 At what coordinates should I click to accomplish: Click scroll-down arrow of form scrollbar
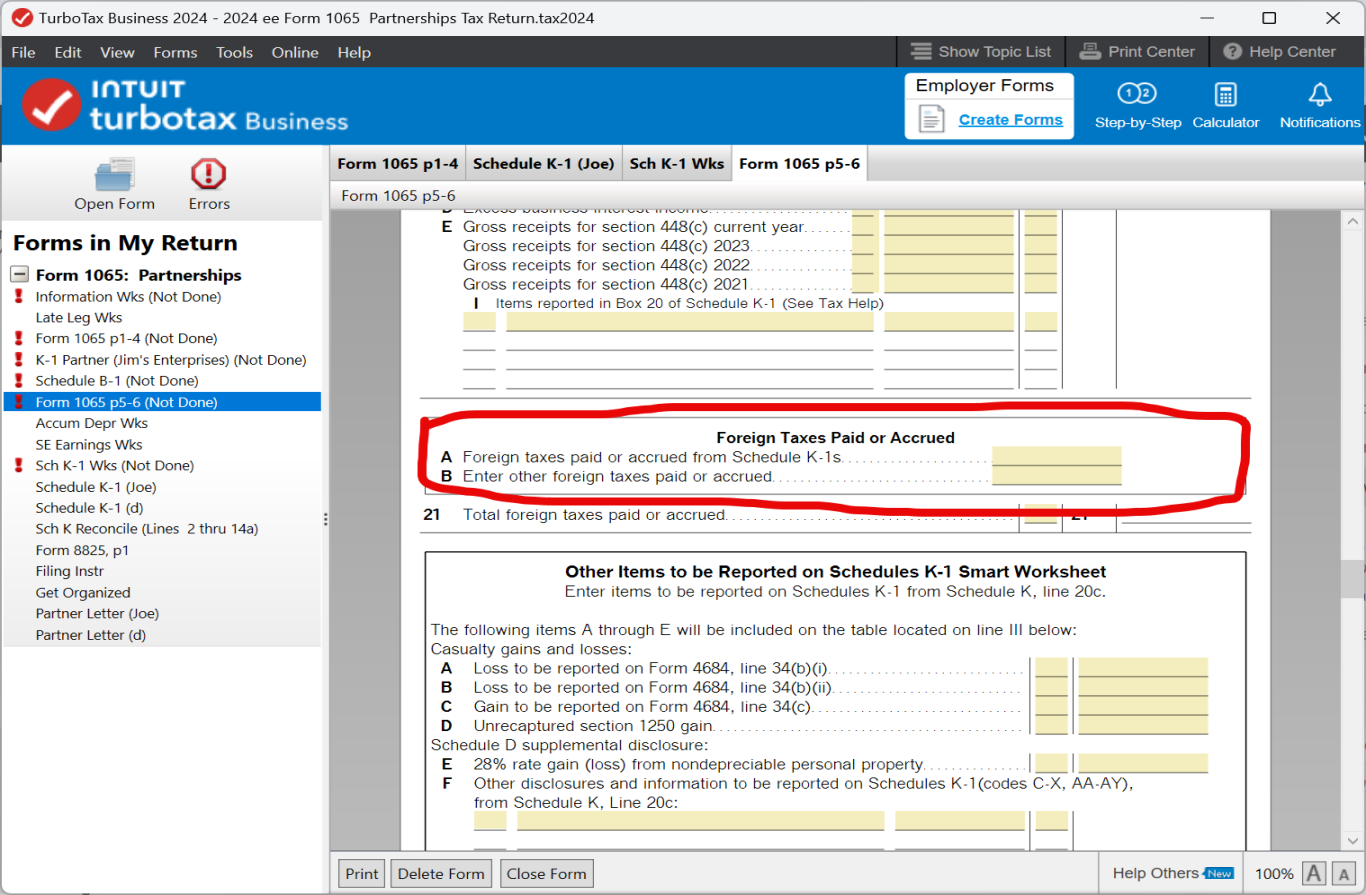tap(1352, 839)
